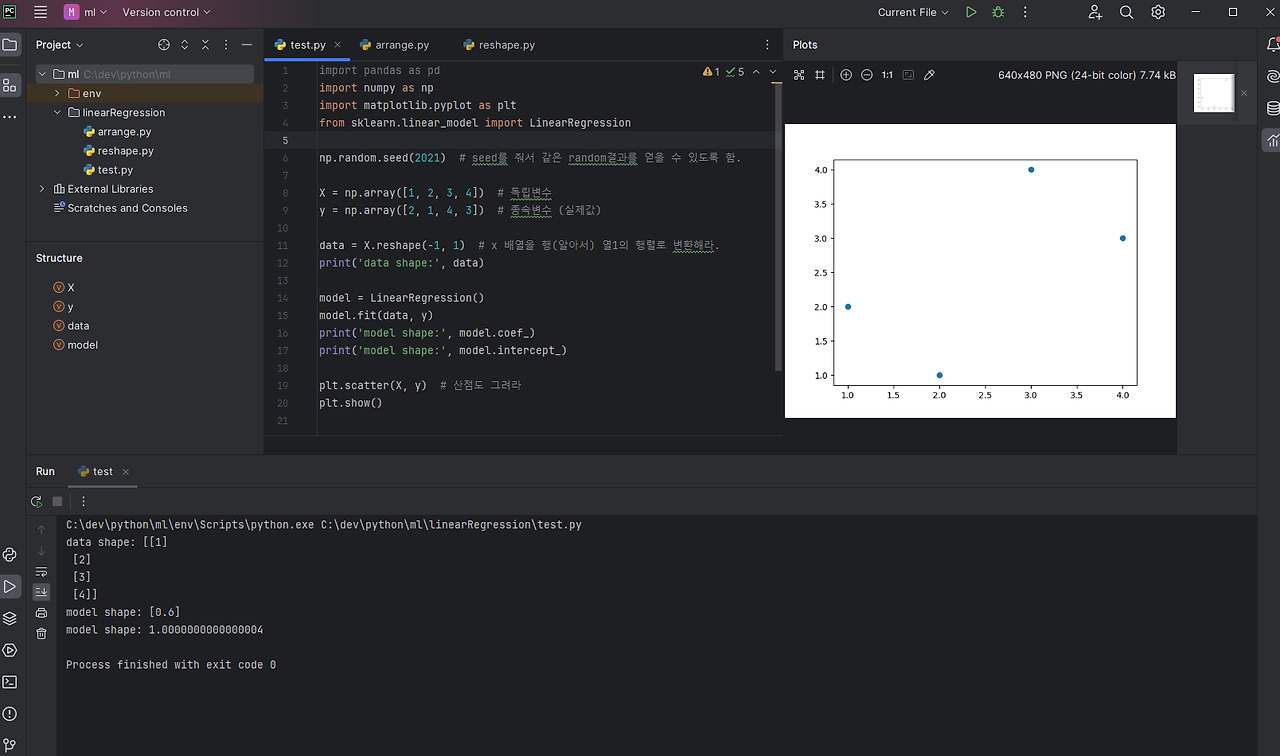
Task: Expand the env folder in project tree
Action: pos(58,93)
